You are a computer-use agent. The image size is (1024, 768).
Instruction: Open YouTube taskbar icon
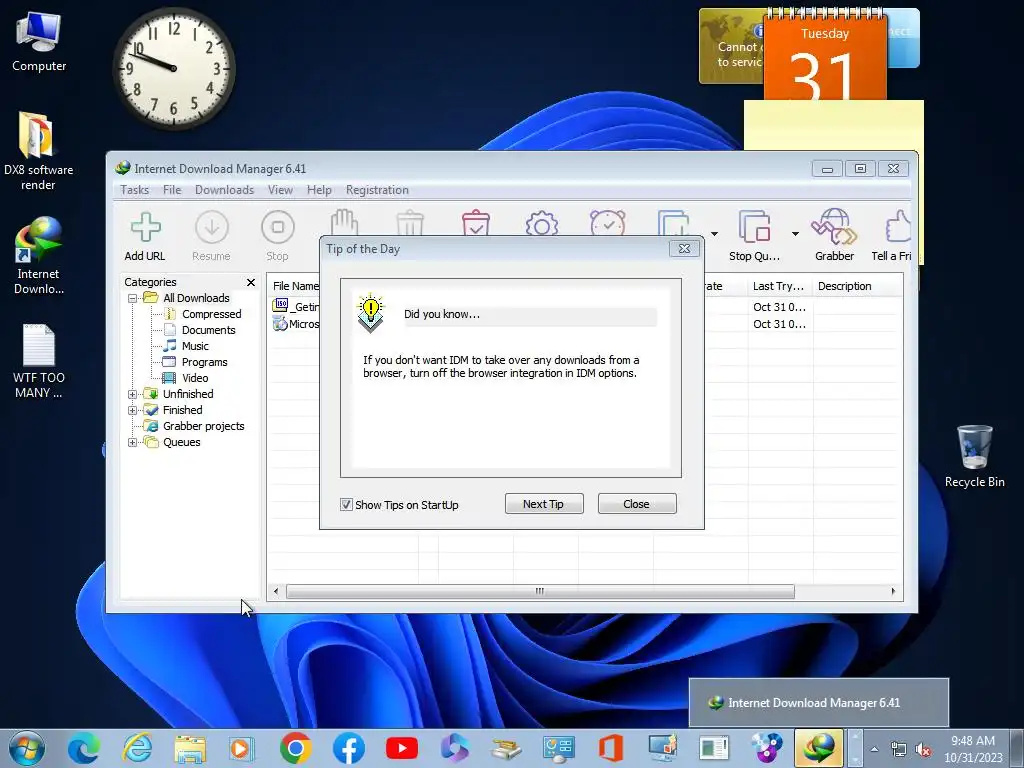click(x=402, y=748)
